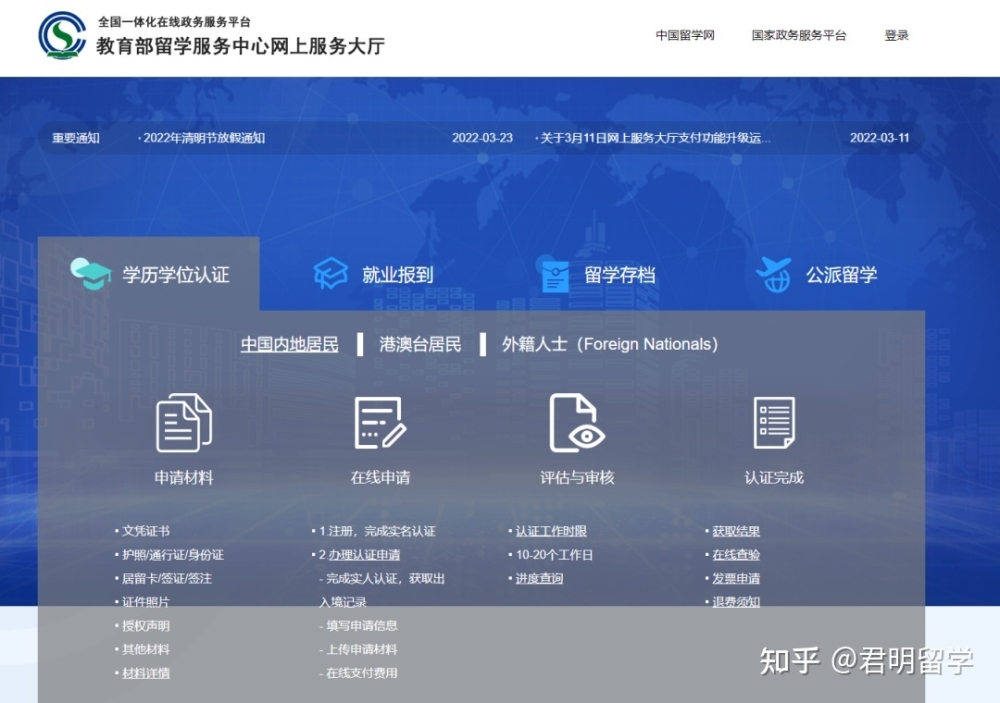
Task: Open the 2022年清明节放假通知 notice
Action: (x=204, y=138)
